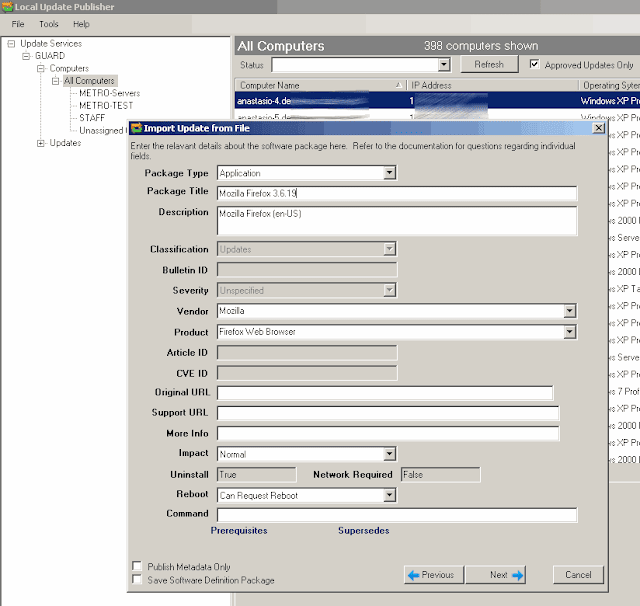The height and width of the screenshot is (606, 640).
Task: Click the Import Update dialog title icon
Action: [136, 128]
